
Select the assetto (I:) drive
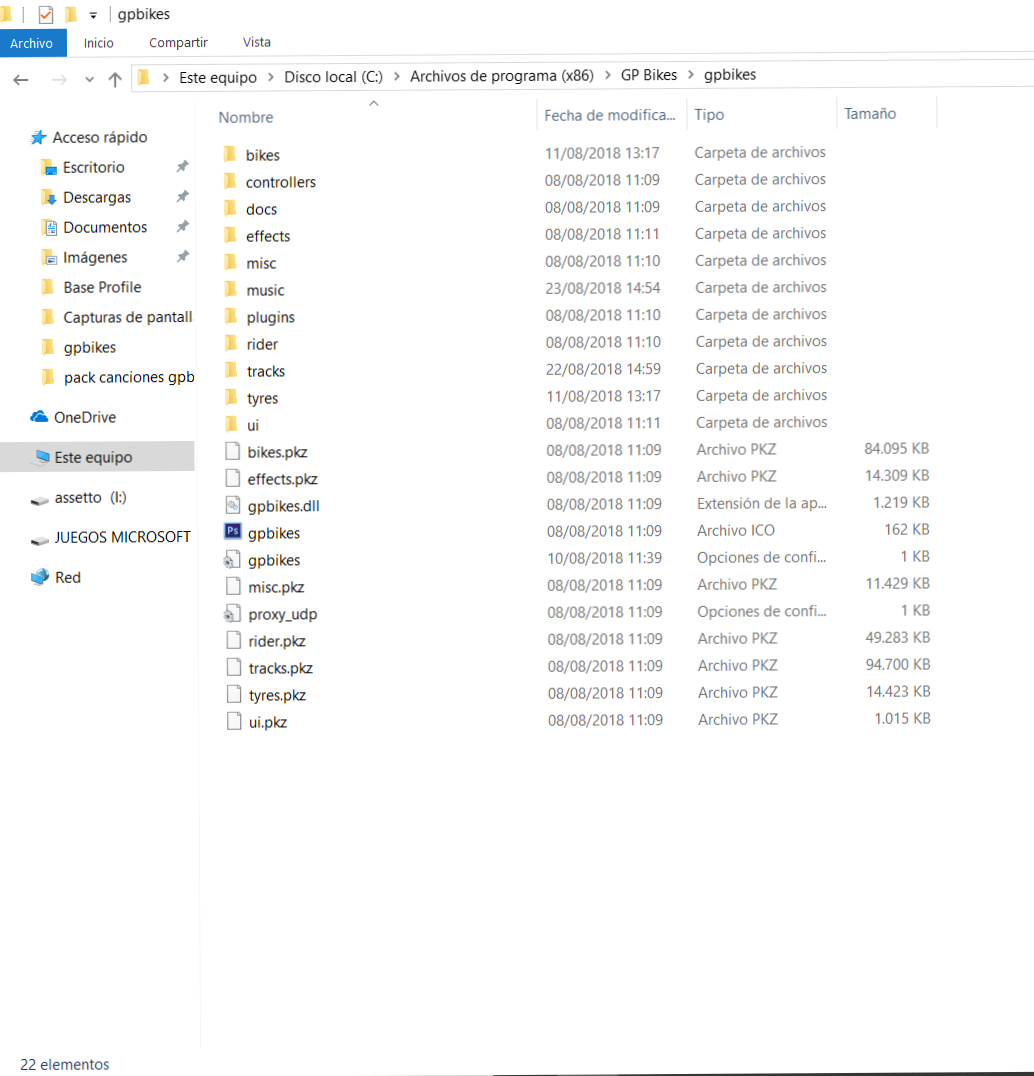tap(91, 498)
